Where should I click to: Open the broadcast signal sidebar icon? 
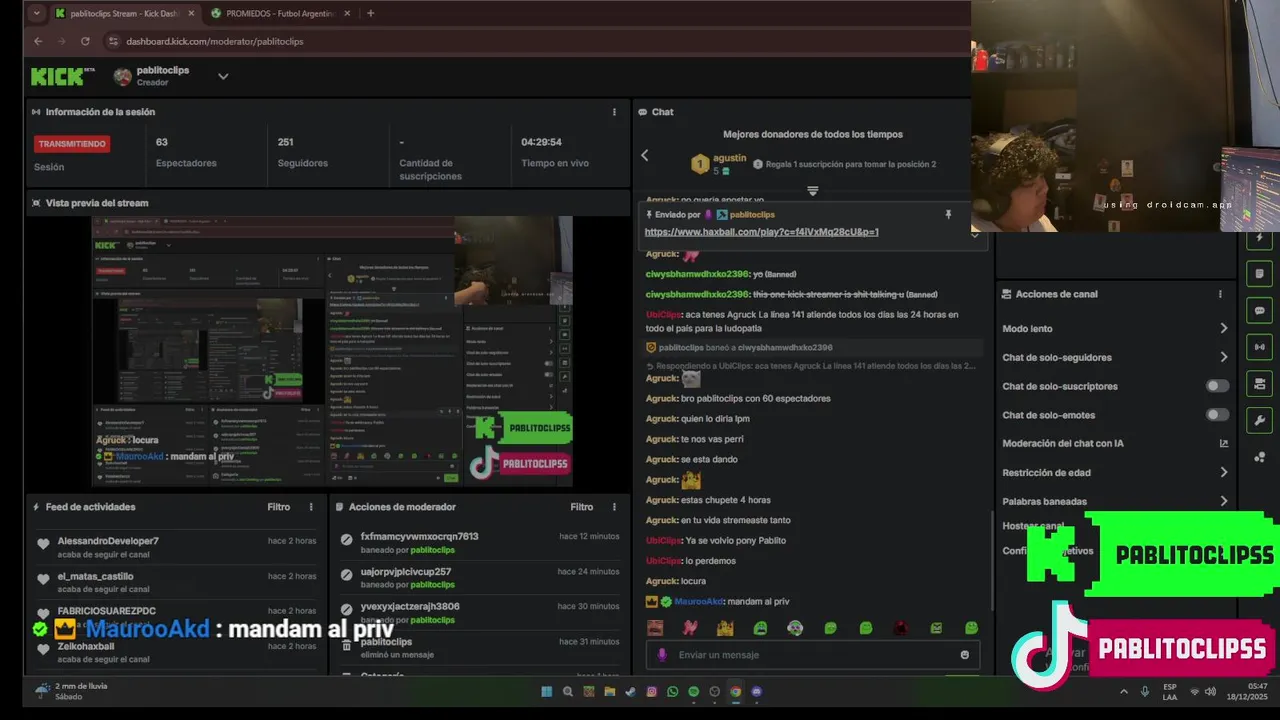[1259, 347]
